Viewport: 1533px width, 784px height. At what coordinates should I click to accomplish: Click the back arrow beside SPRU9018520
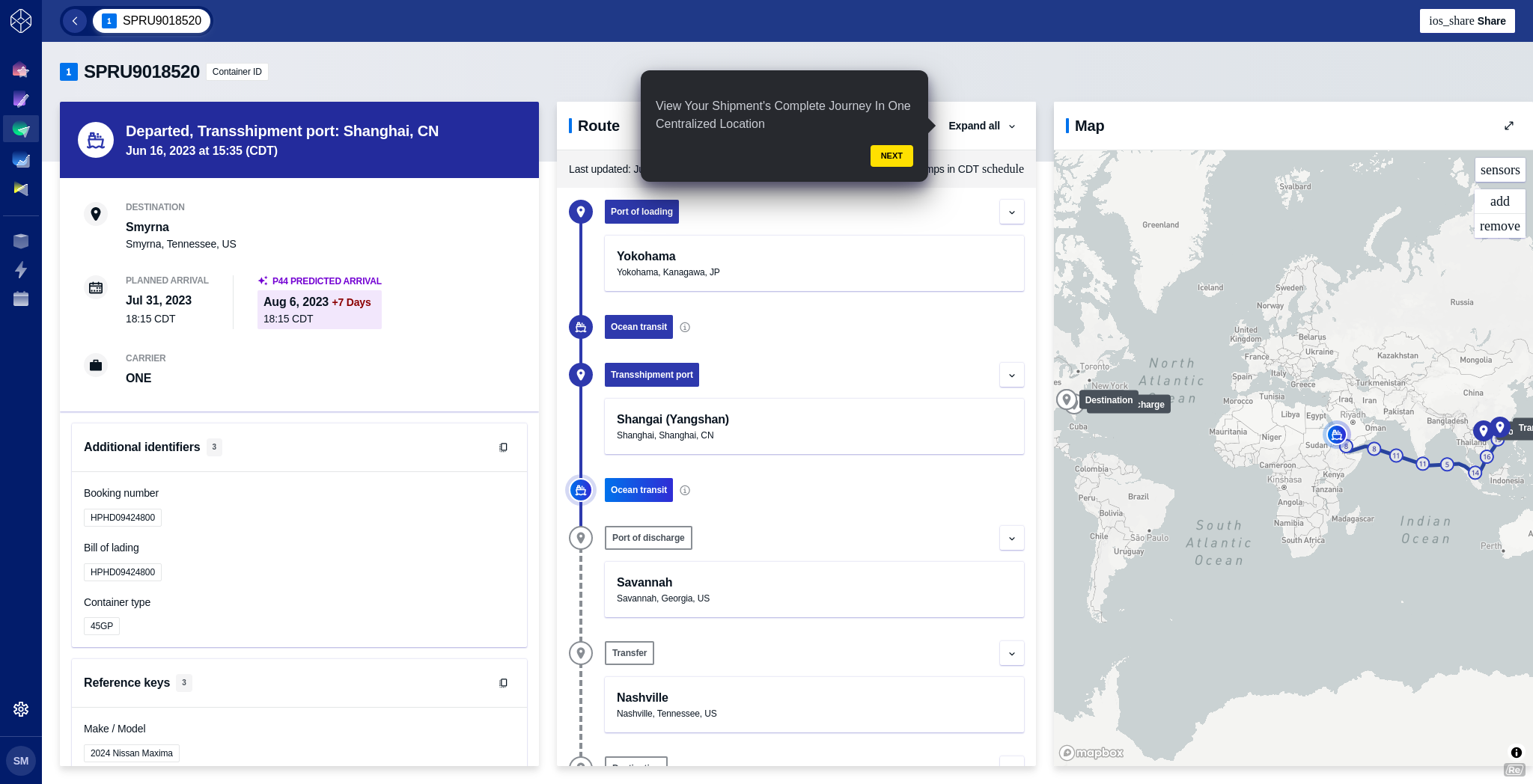tap(75, 21)
